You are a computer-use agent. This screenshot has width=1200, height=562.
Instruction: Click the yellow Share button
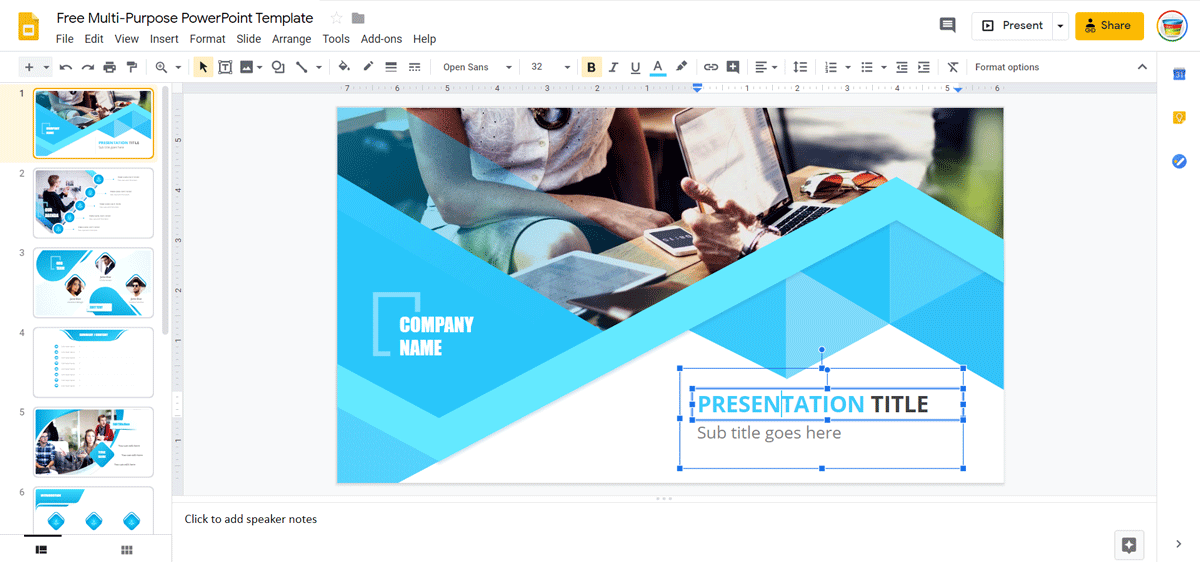click(1109, 26)
